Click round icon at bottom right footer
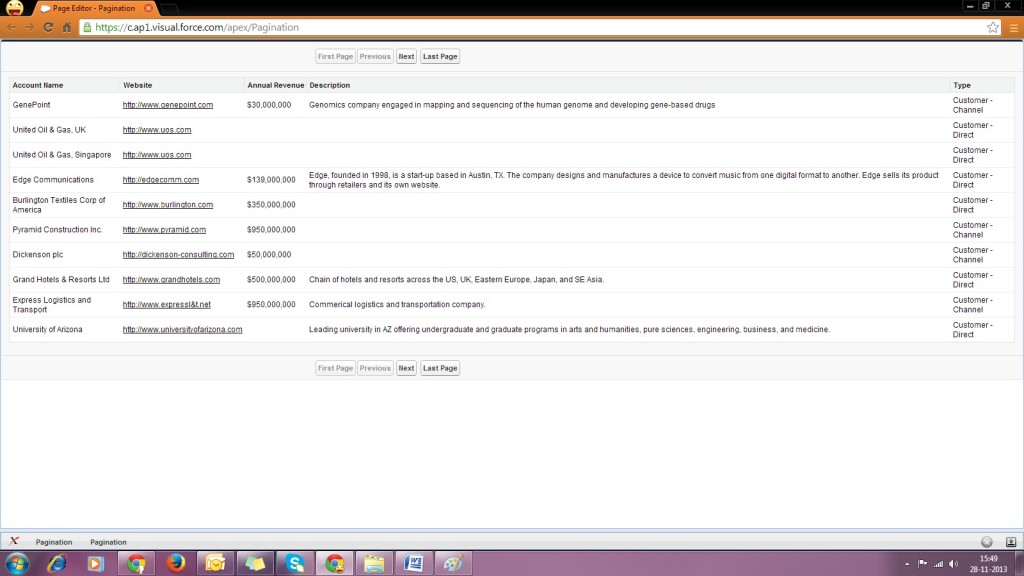The width and height of the screenshot is (1024, 576). tap(987, 542)
